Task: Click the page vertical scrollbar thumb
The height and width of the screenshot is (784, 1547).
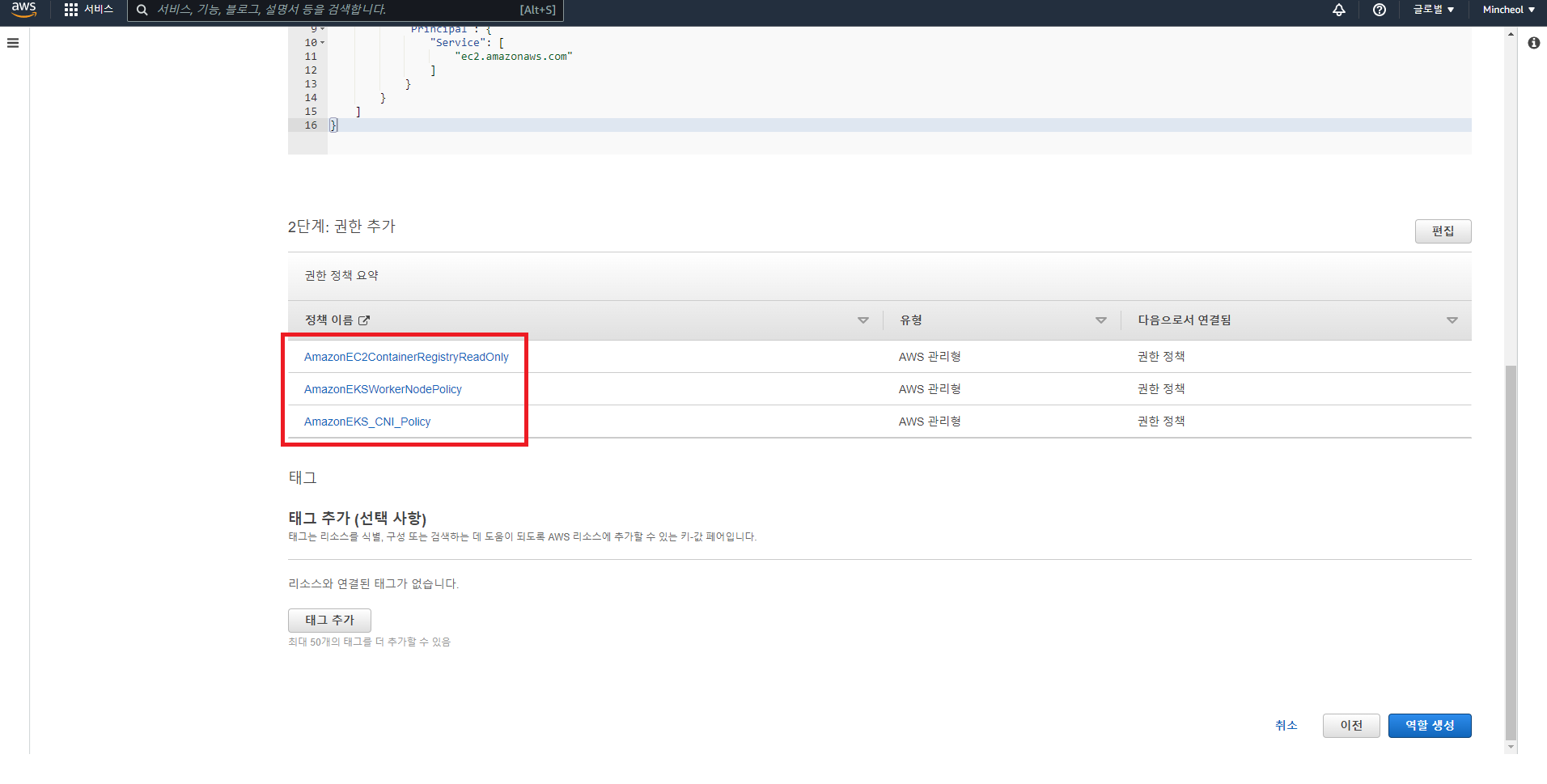Action: point(1511,553)
